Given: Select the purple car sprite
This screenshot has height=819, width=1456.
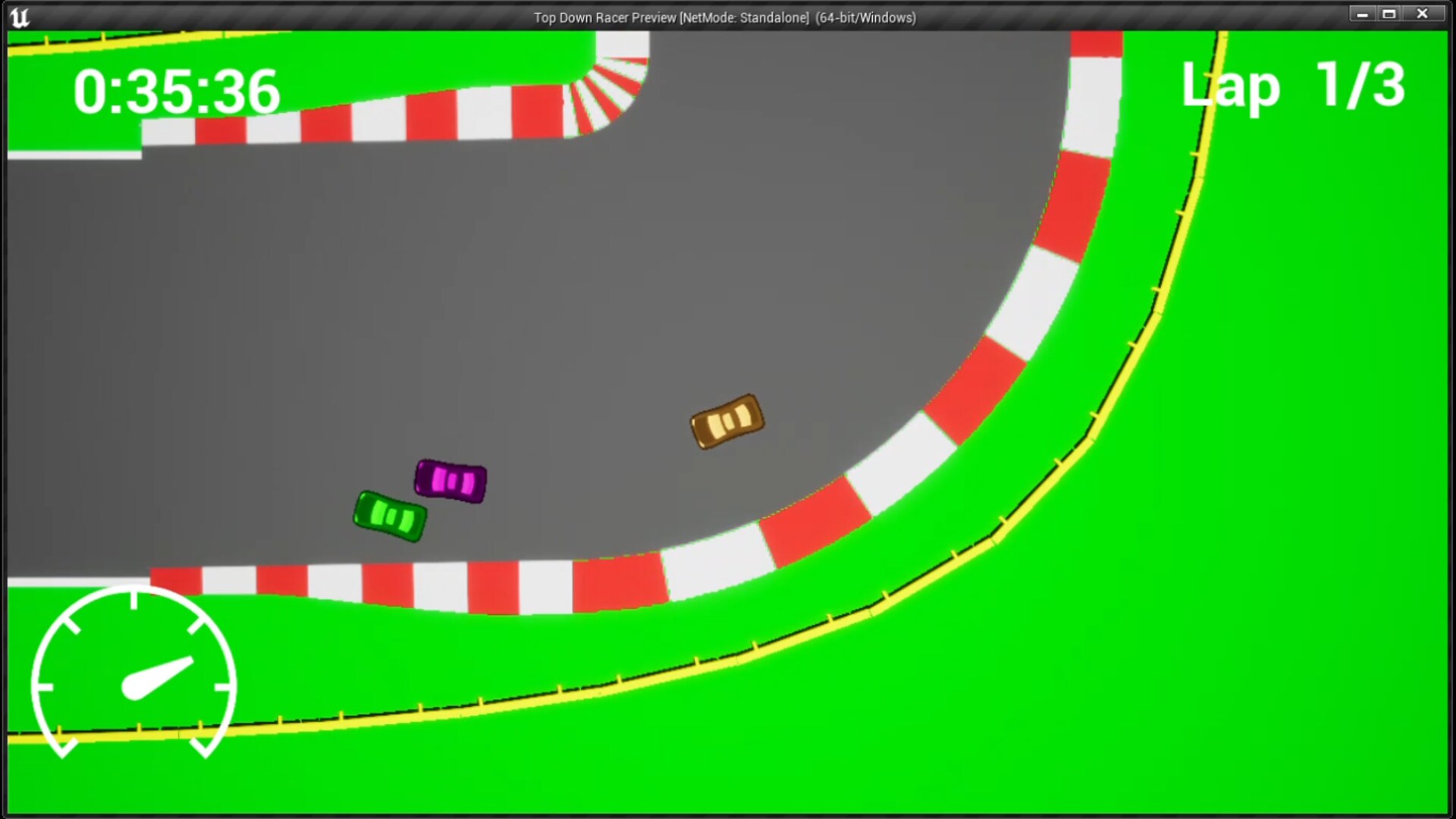Looking at the screenshot, I should click(450, 481).
